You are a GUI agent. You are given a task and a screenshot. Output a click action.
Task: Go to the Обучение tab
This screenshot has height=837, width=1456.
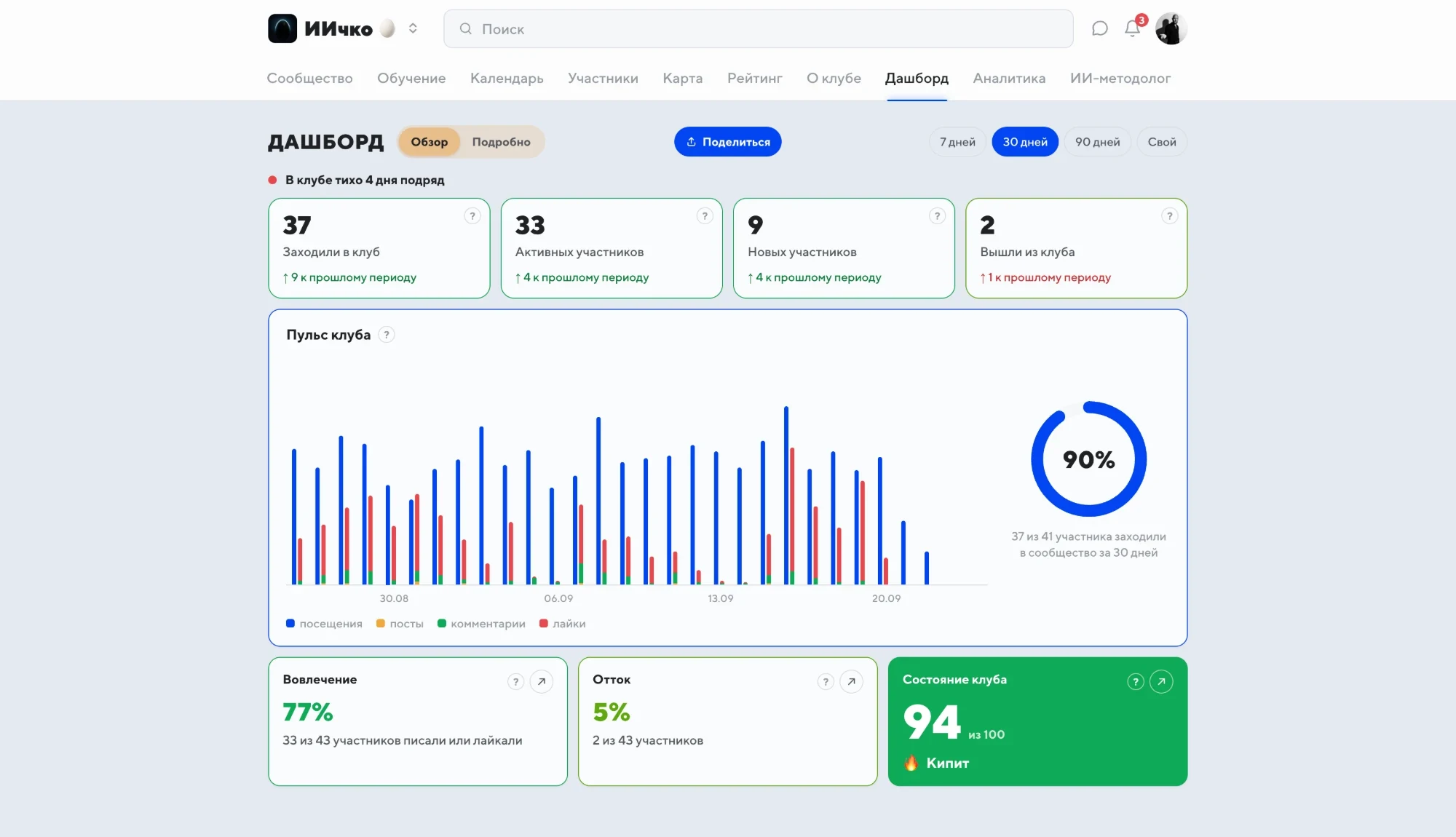click(411, 78)
